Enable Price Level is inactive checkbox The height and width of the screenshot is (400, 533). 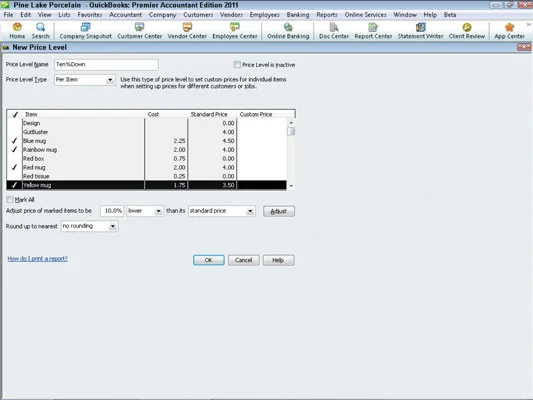point(237,65)
